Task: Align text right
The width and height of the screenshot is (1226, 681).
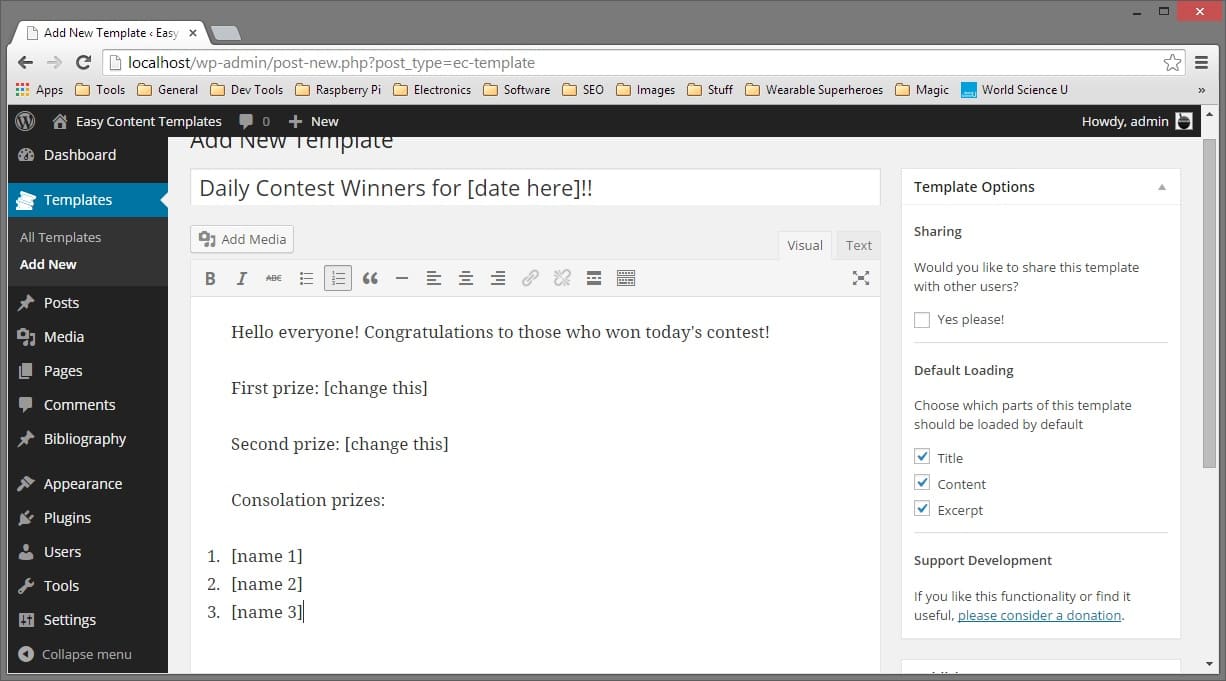Action: click(498, 278)
